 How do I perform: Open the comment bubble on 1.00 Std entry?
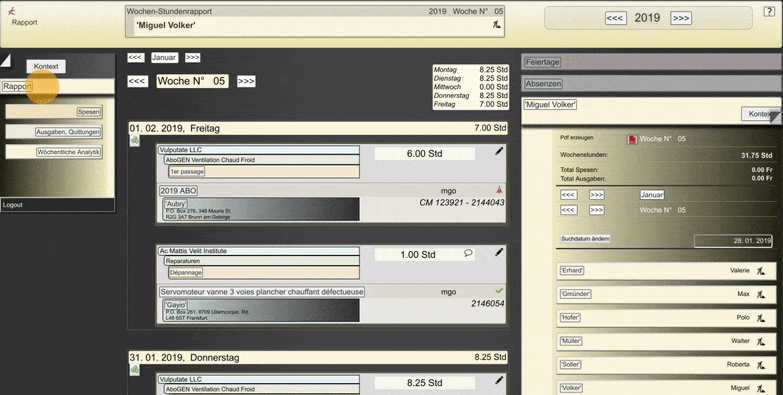coord(468,253)
